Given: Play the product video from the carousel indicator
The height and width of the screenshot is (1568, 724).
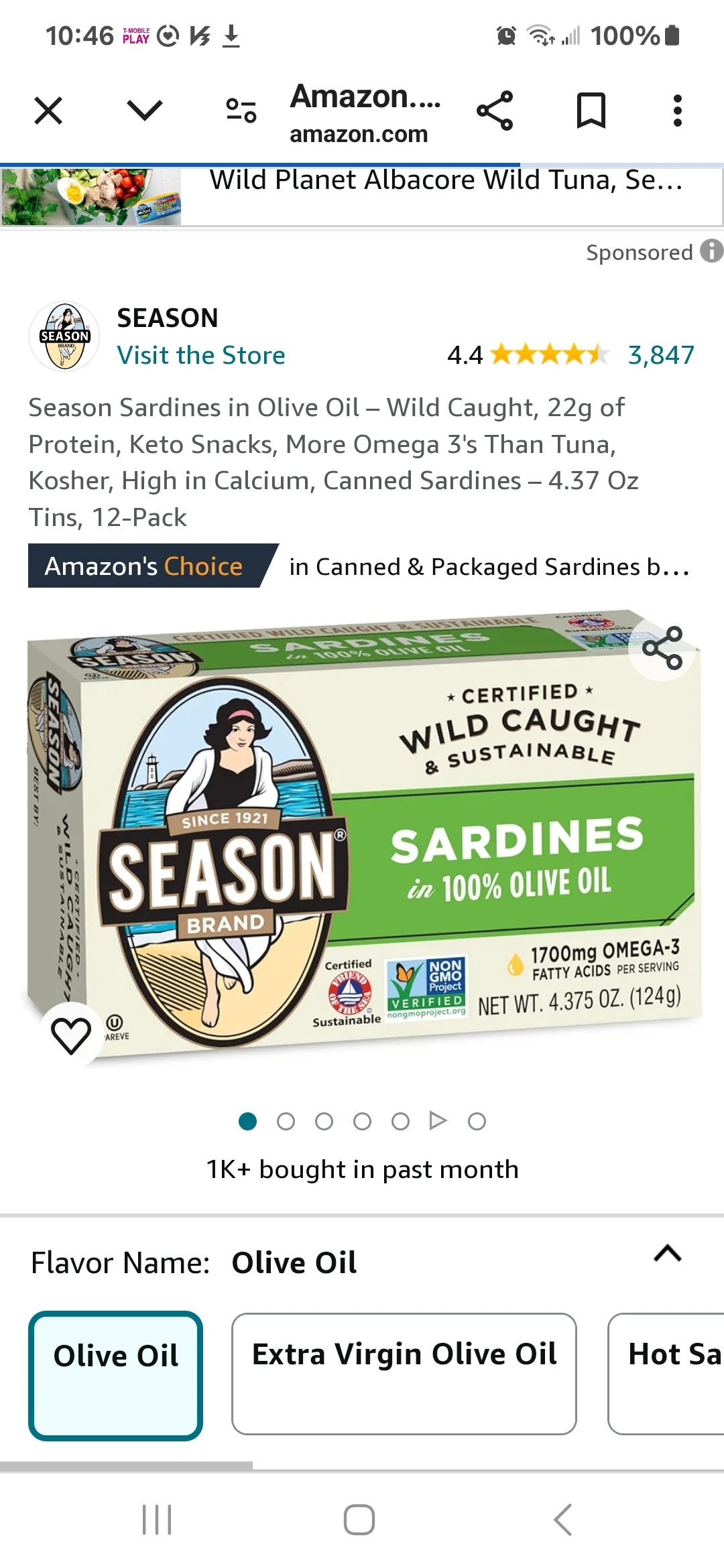Looking at the screenshot, I should [x=438, y=1120].
